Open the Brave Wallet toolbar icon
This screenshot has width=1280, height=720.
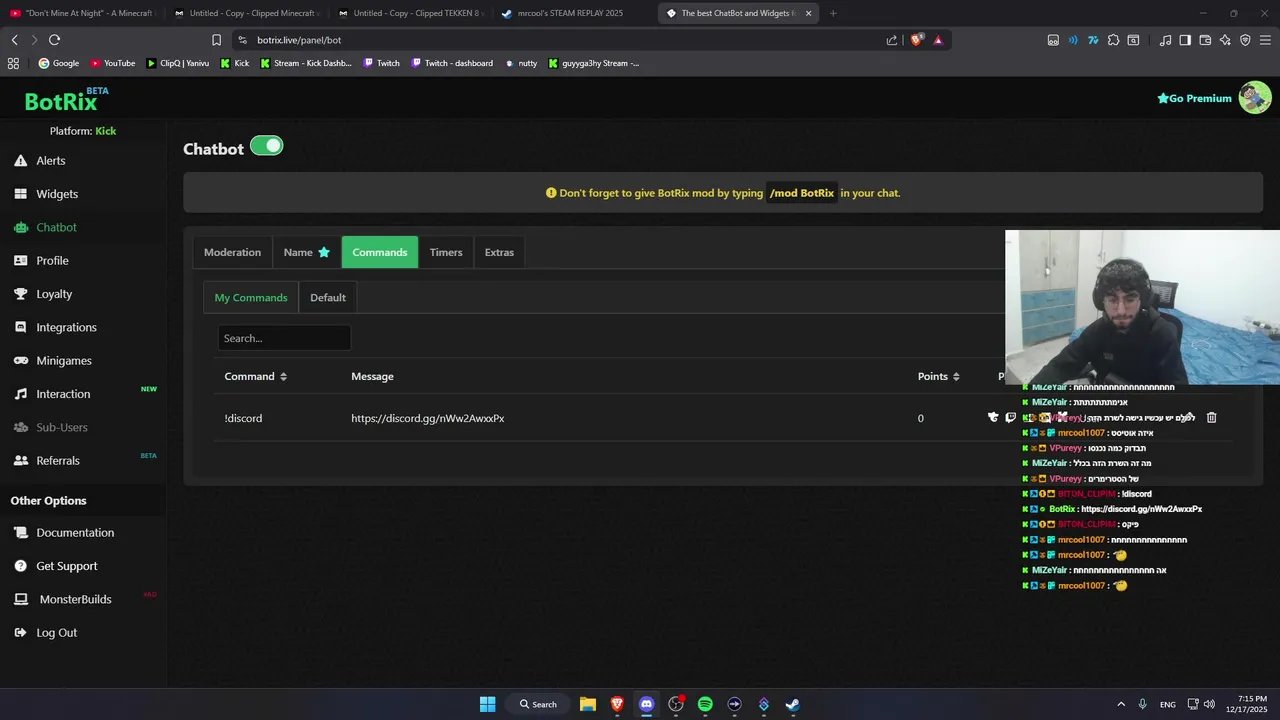coord(1205,40)
